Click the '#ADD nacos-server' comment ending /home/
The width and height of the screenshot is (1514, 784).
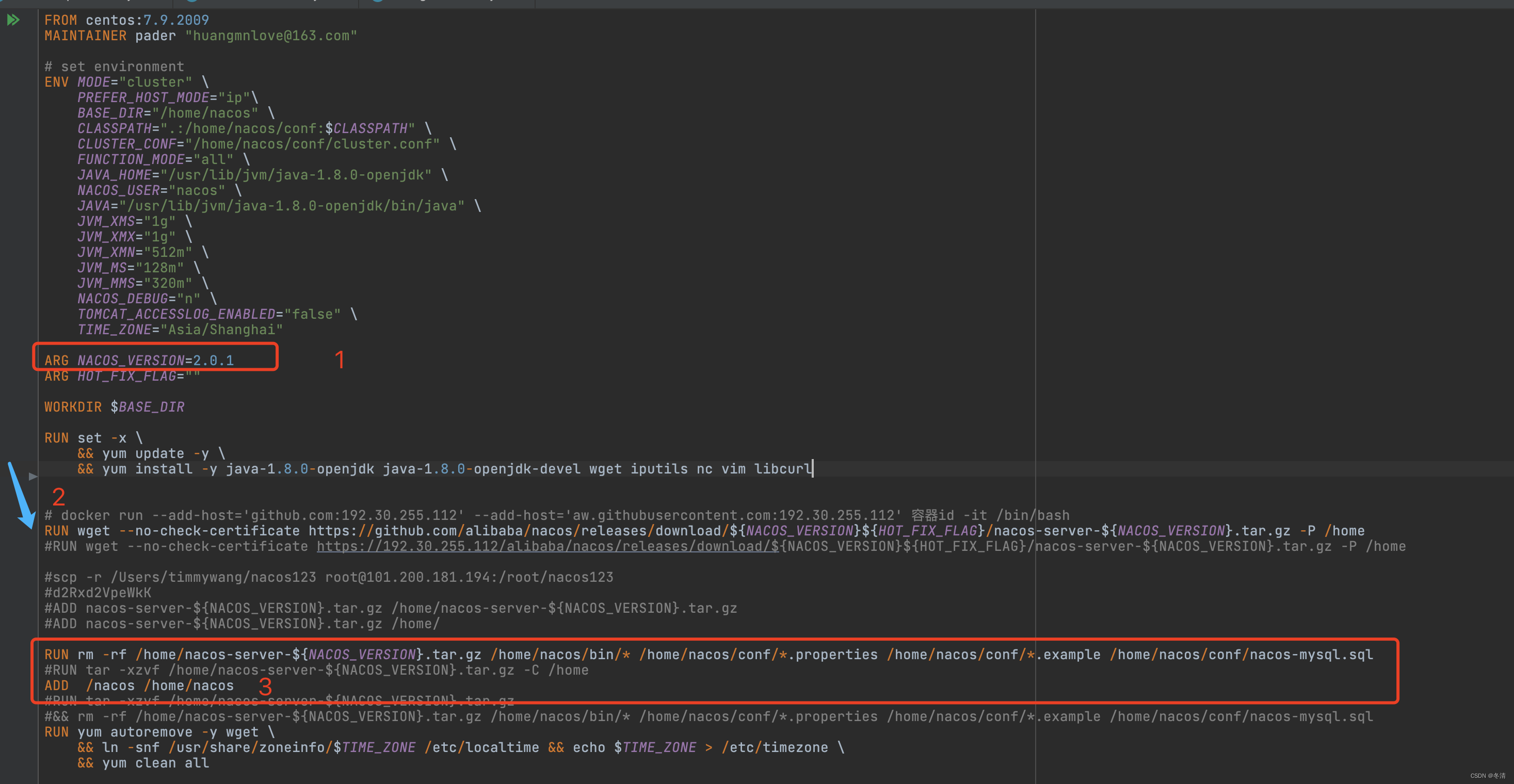click(x=241, y=624)
